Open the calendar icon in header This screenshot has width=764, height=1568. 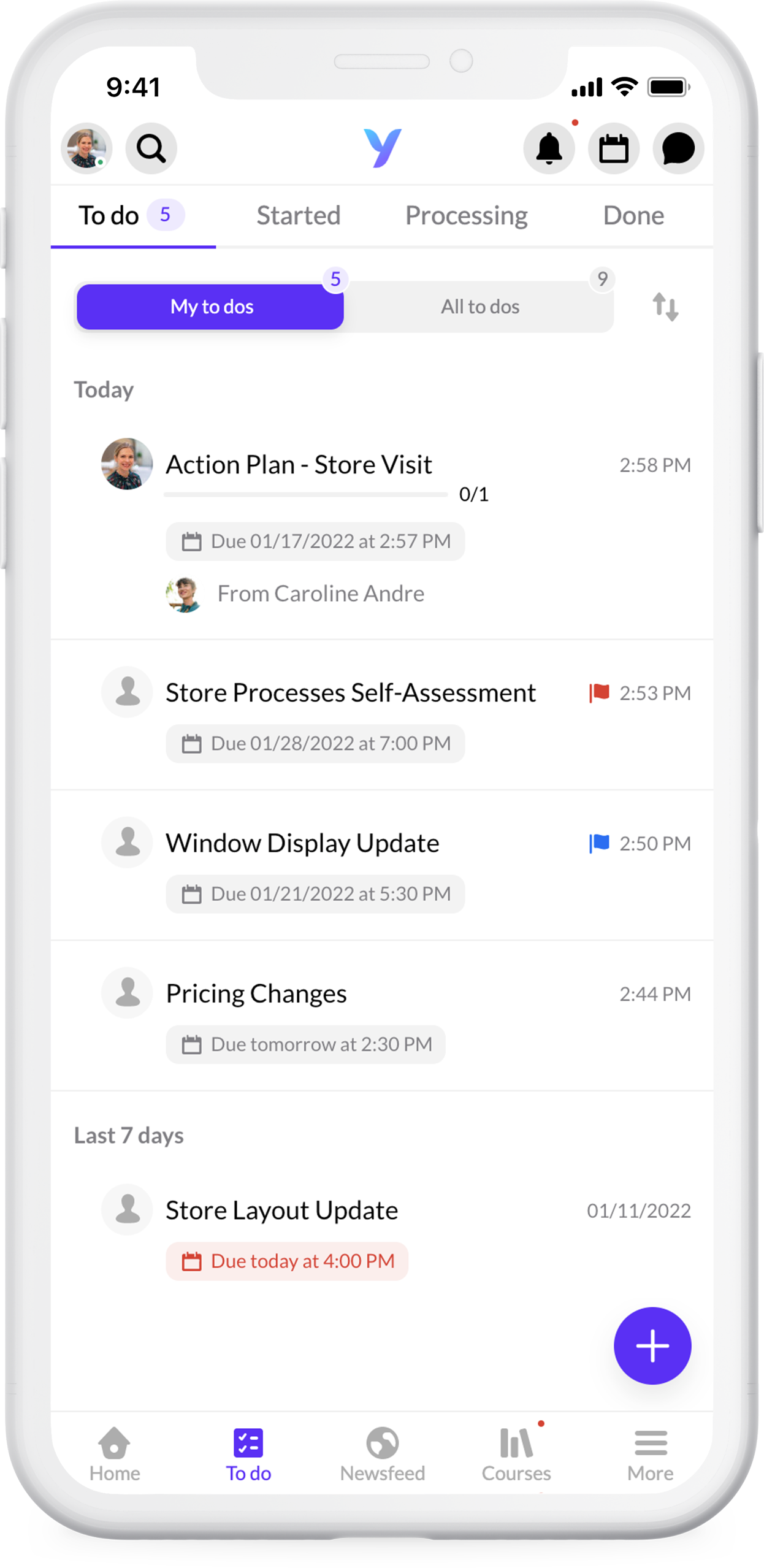click(x=613, y=148)
